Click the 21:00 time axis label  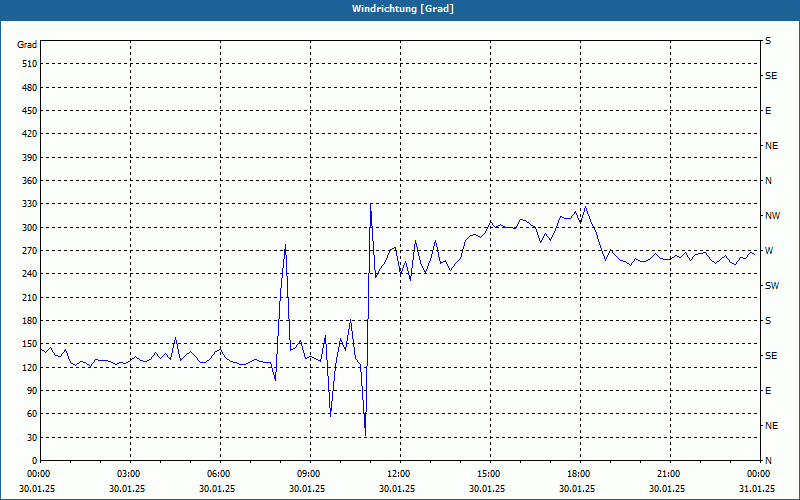coord(670,474)
